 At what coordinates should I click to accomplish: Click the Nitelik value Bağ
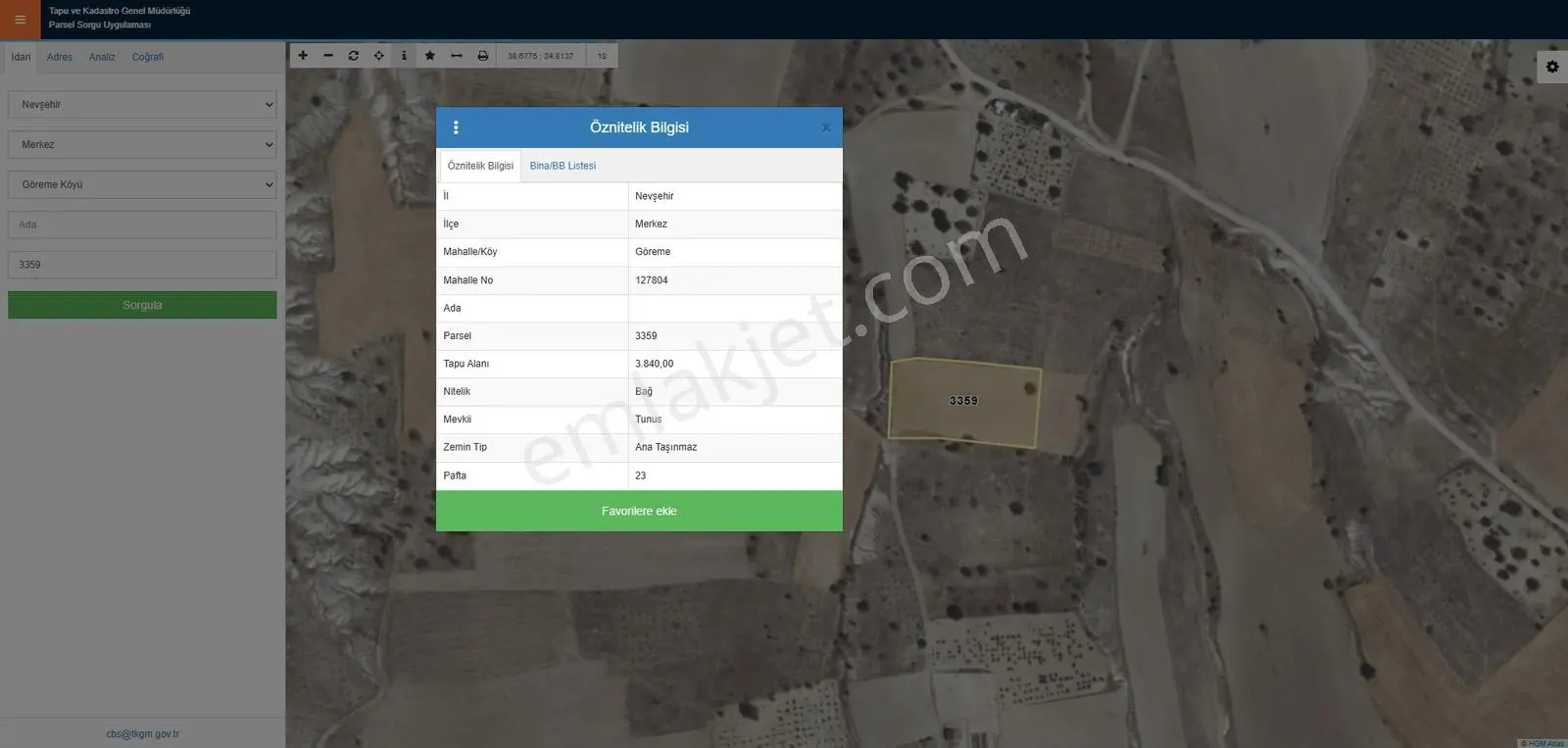point(644,391)
